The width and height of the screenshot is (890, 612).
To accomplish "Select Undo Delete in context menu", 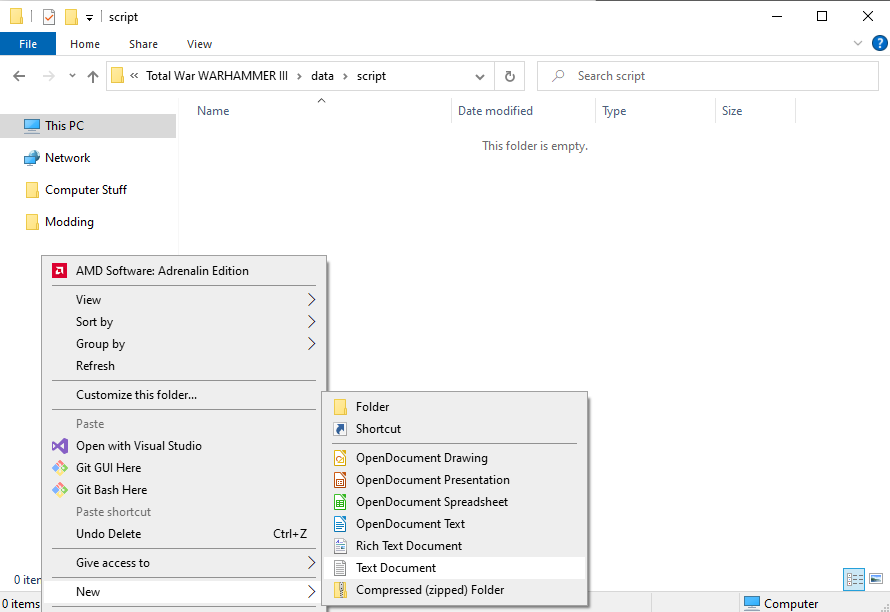I will [184, 534].
